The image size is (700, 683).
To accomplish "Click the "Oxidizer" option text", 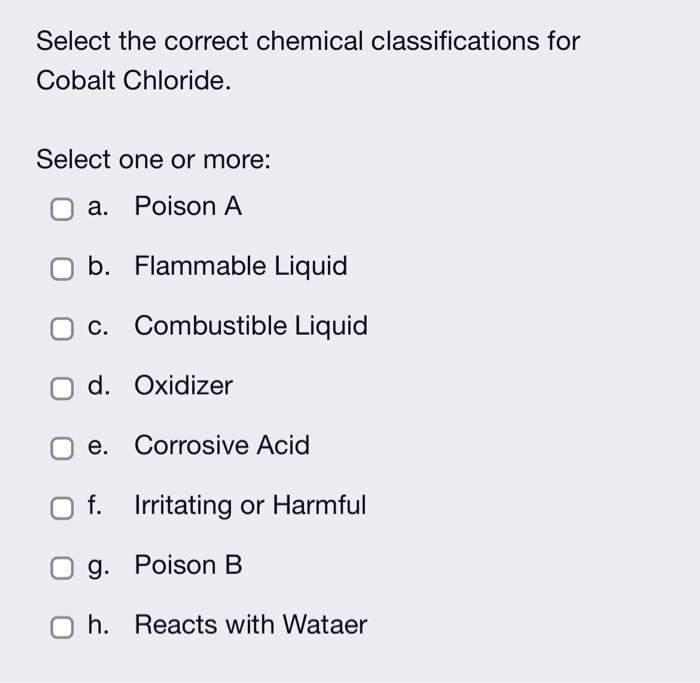I will [183, 386].
